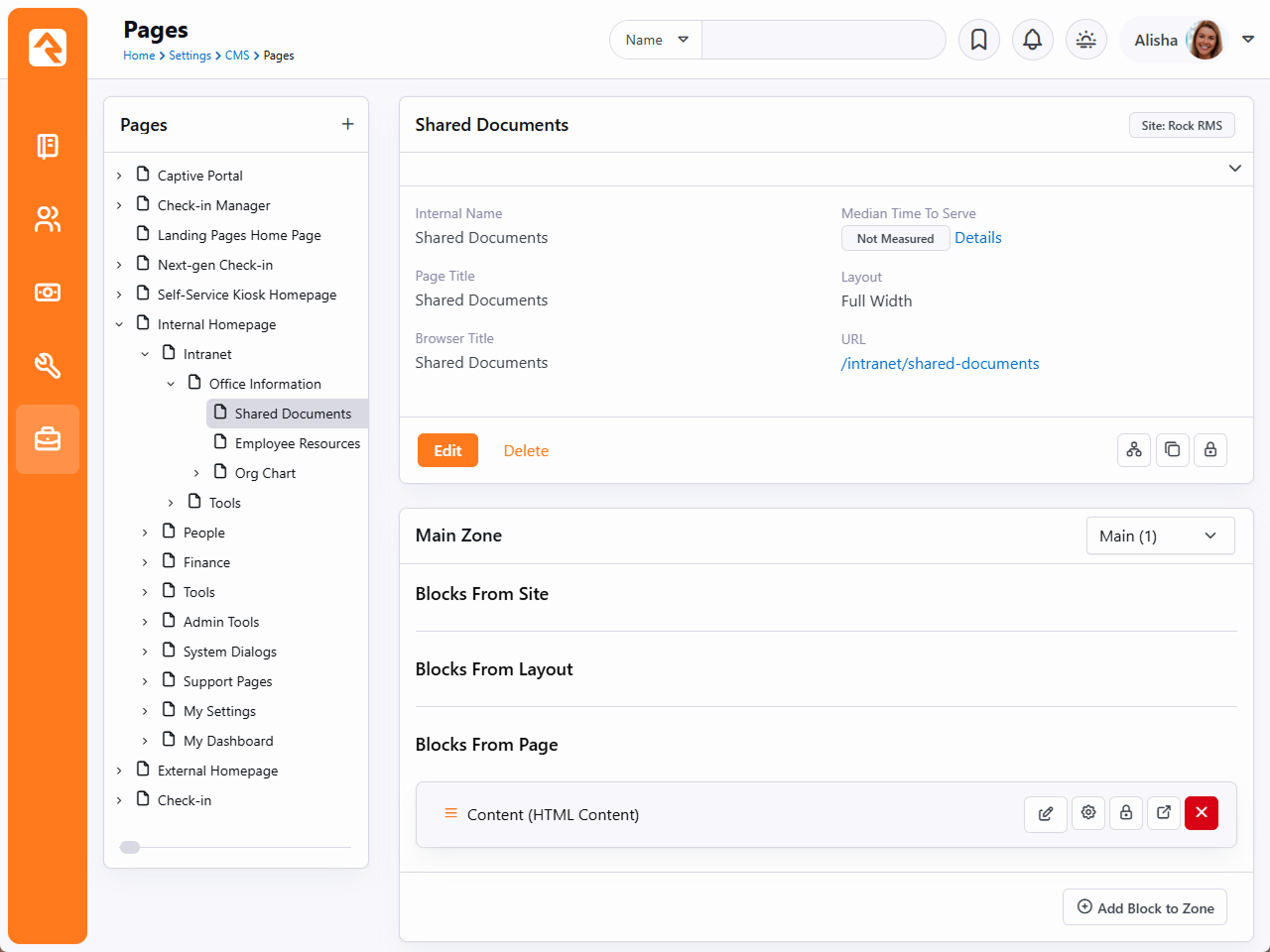1270x952 pixels.
Task: Click the Rock RMS logo icon
Action: [x=48, y=48]
